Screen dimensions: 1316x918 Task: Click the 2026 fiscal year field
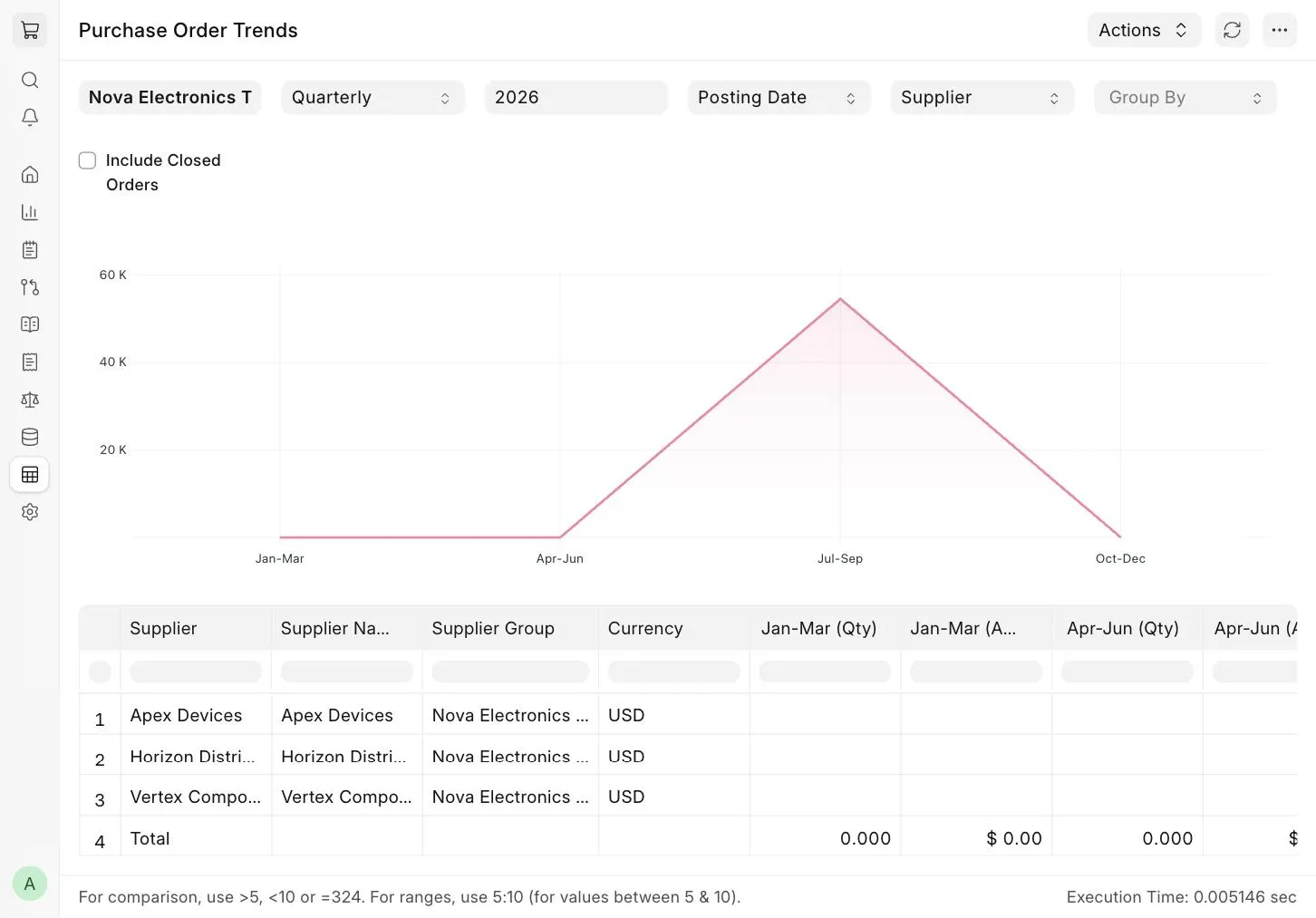click(576, 98)
